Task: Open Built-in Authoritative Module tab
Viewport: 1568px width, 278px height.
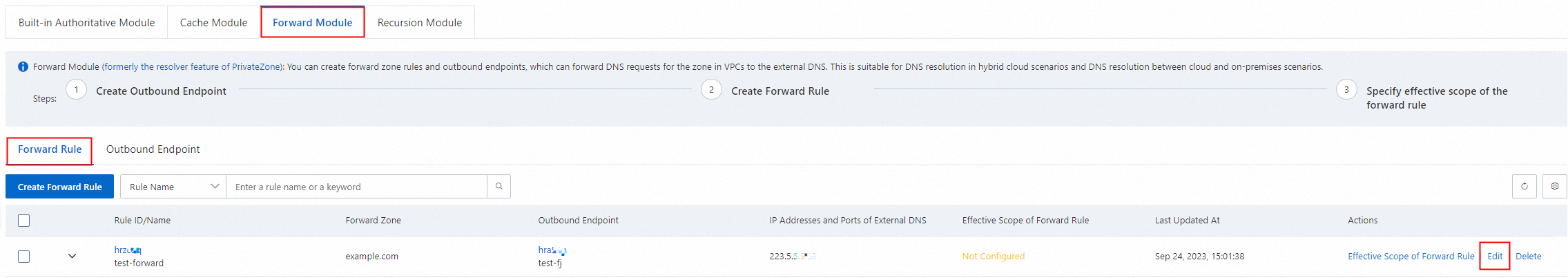Action: pos(86,23)
